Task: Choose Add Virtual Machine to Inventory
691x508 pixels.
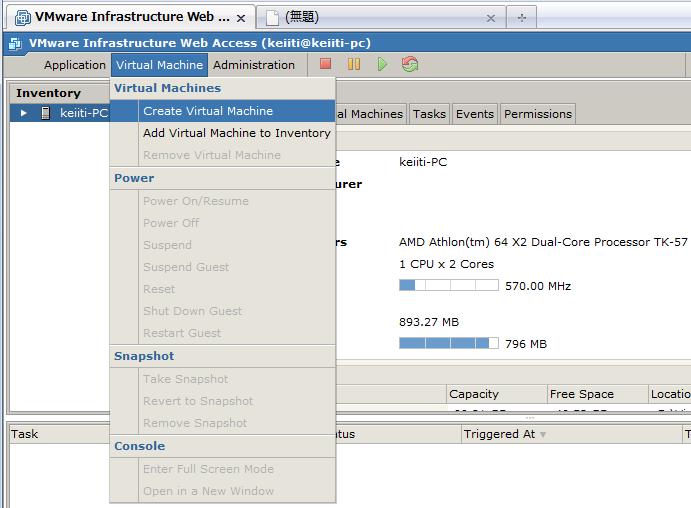Action: coord(223,133)
